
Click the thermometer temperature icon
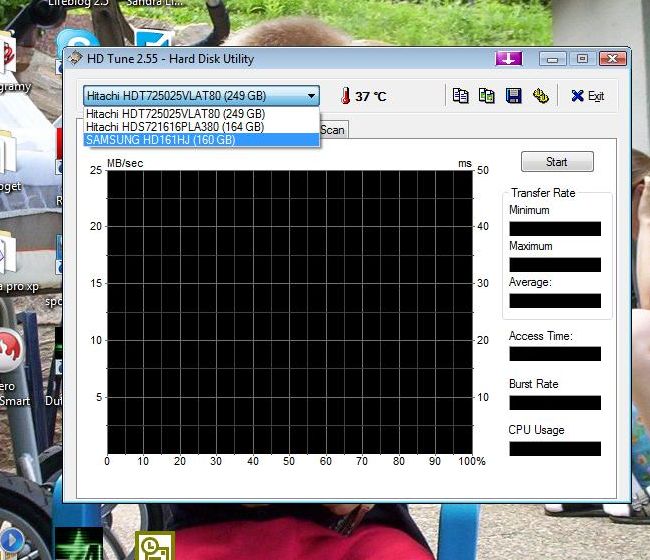[345, 96]
